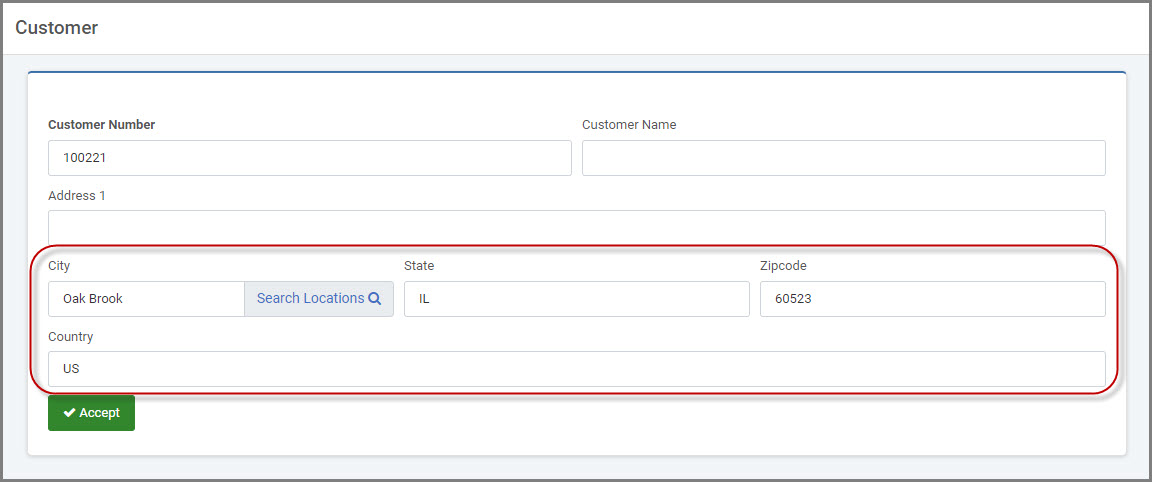Focus the State field containing IL
This screenshot has height=482, width=1152.
(x=577, y=299)
